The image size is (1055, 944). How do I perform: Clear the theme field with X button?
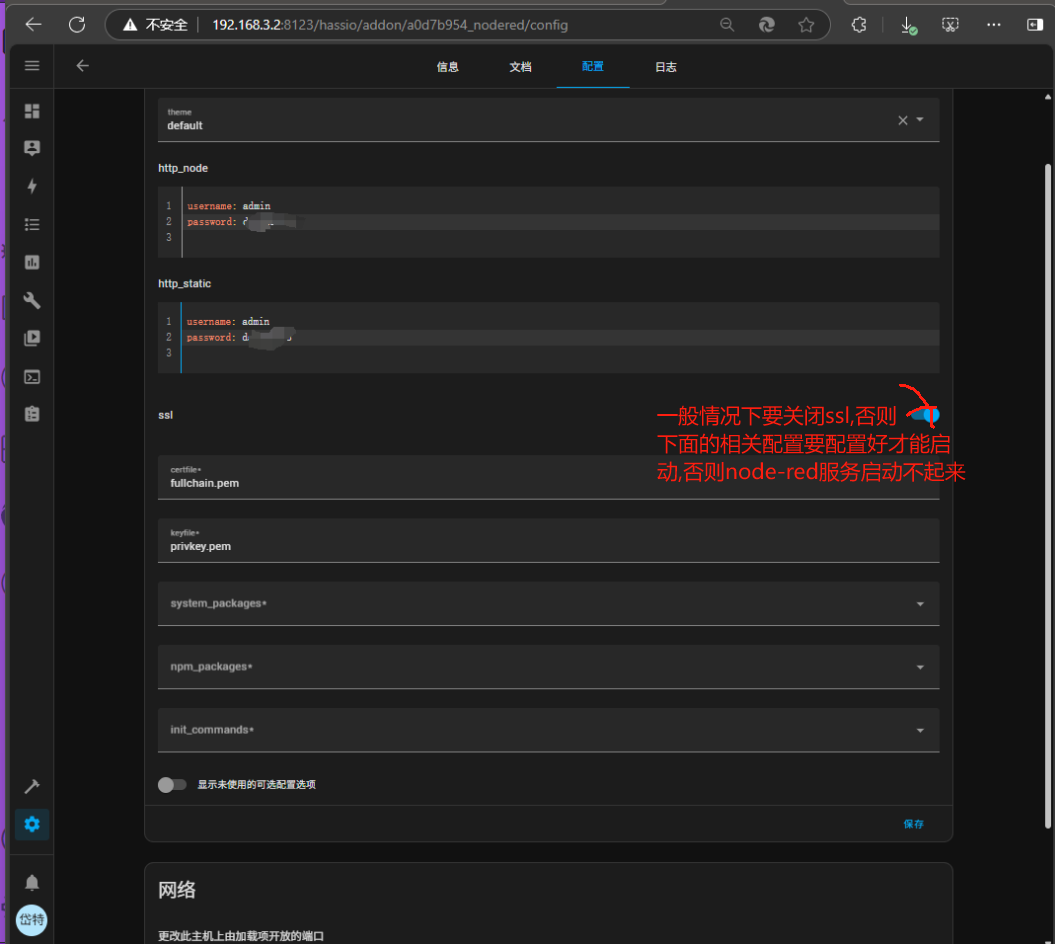(902, 120)
